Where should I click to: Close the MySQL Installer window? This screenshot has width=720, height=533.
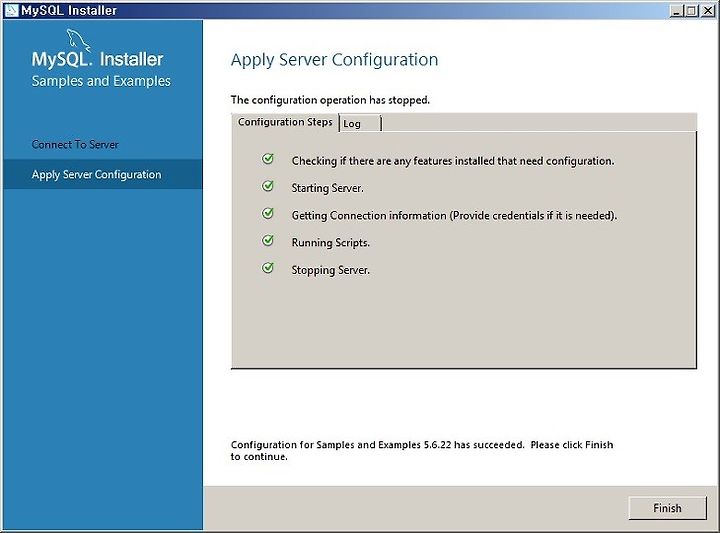[x=708, y=10]
